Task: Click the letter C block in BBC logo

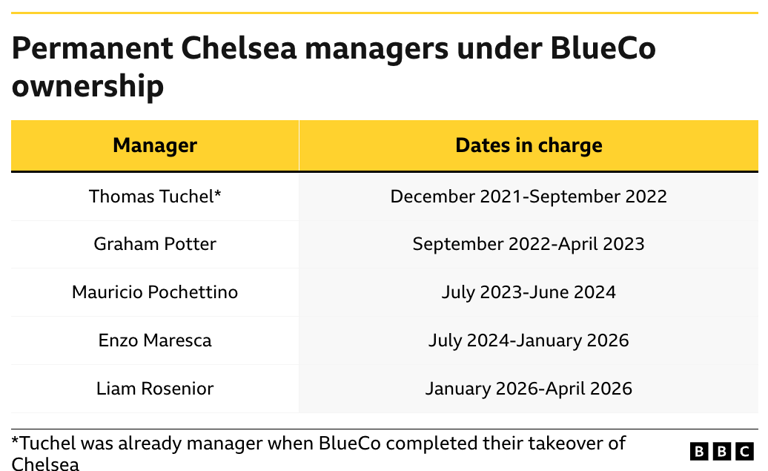Action: (x=745, y=452)
